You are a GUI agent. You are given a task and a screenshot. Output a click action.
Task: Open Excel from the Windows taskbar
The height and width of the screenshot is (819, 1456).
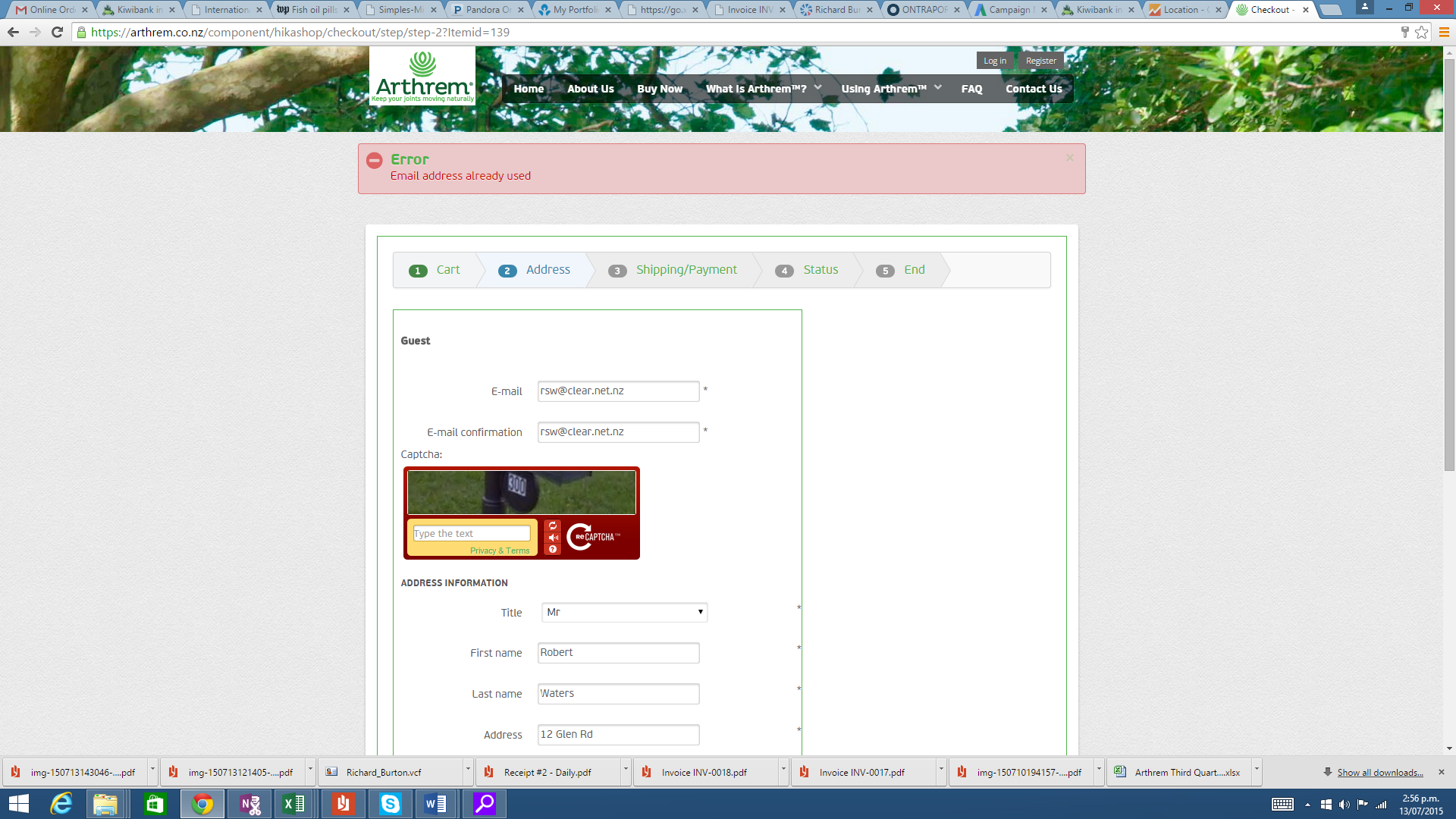(x=293, y=804)
